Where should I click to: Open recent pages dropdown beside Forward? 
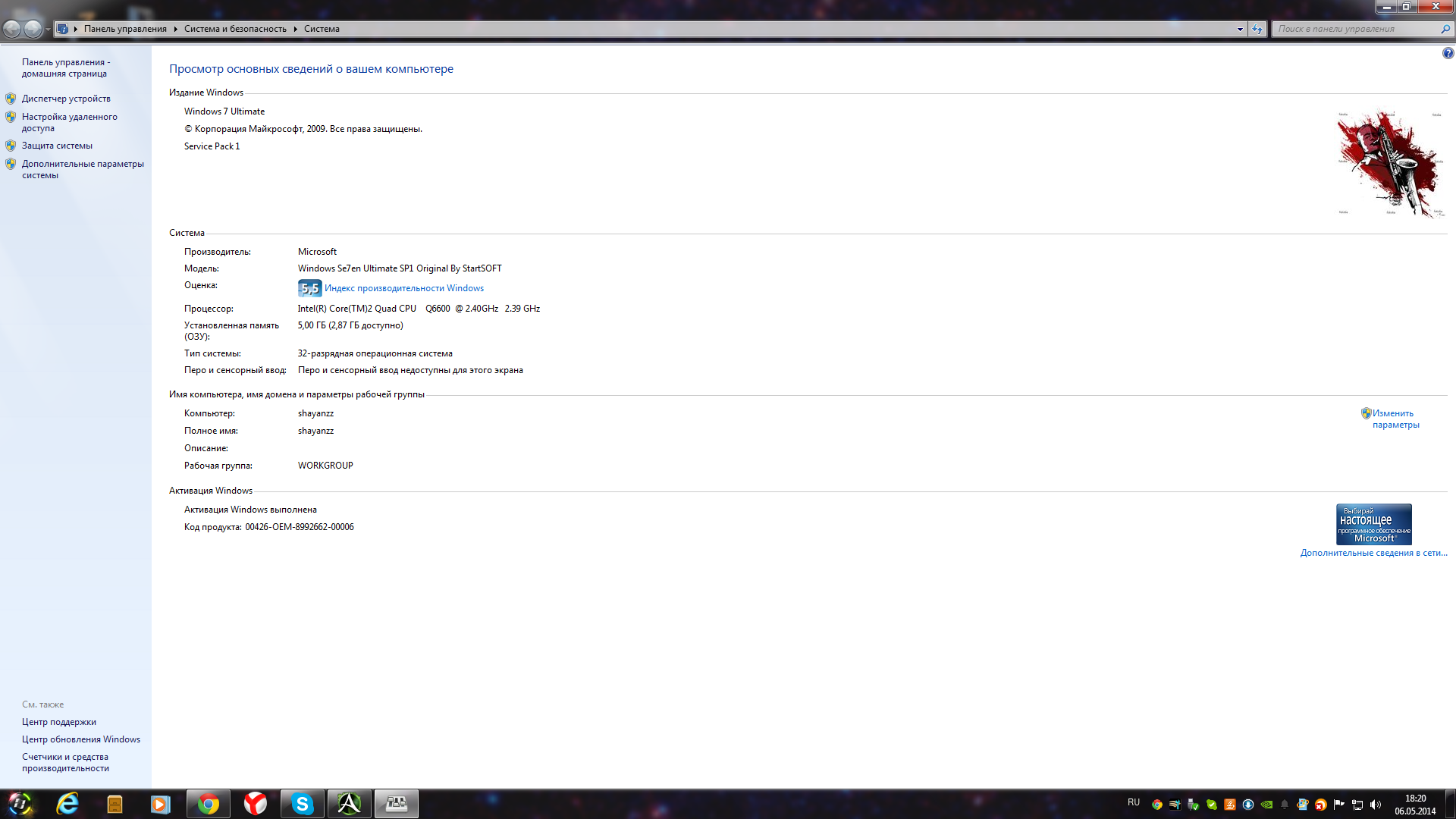click(x=48, y=30)
